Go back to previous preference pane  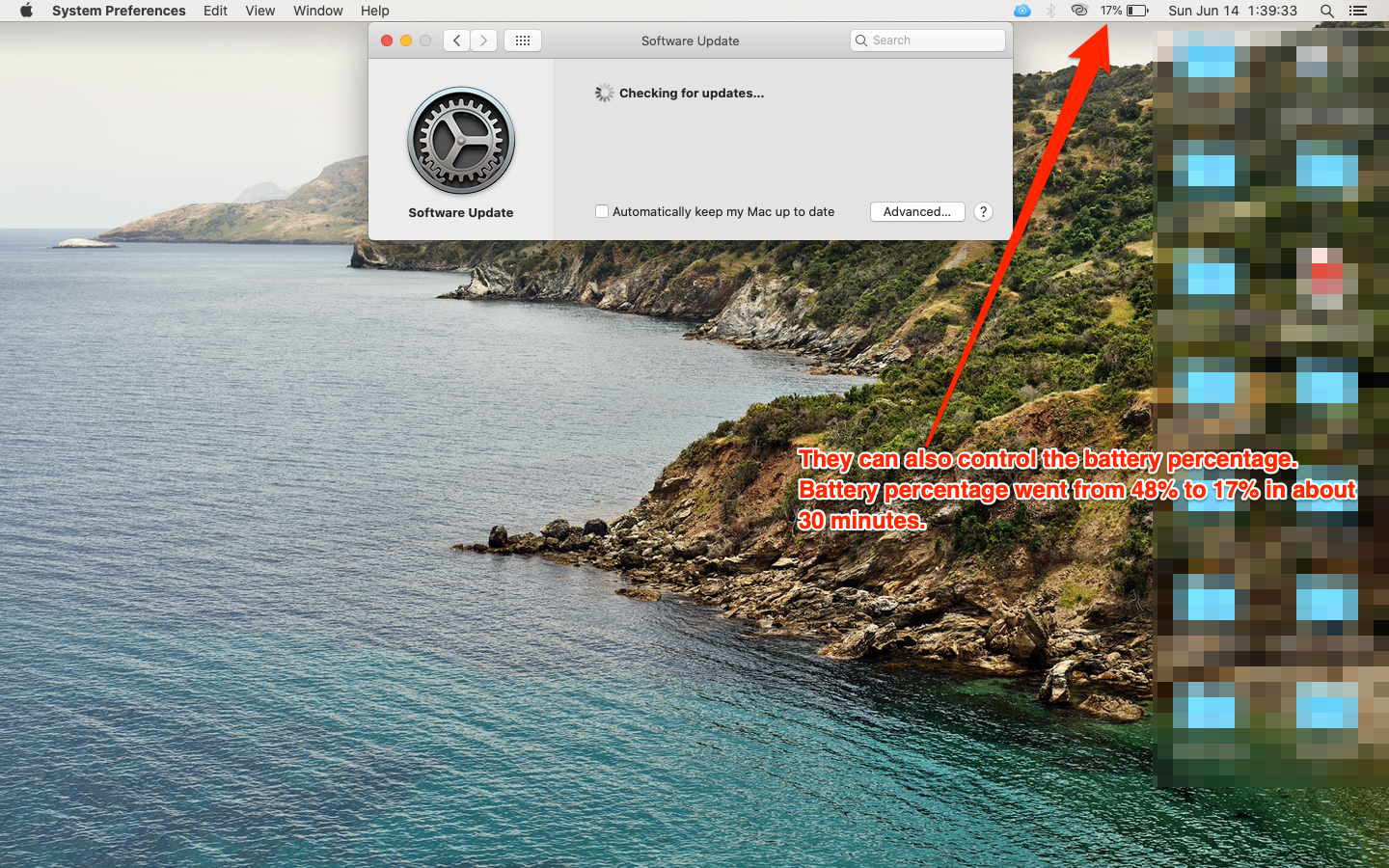point(456,41)
